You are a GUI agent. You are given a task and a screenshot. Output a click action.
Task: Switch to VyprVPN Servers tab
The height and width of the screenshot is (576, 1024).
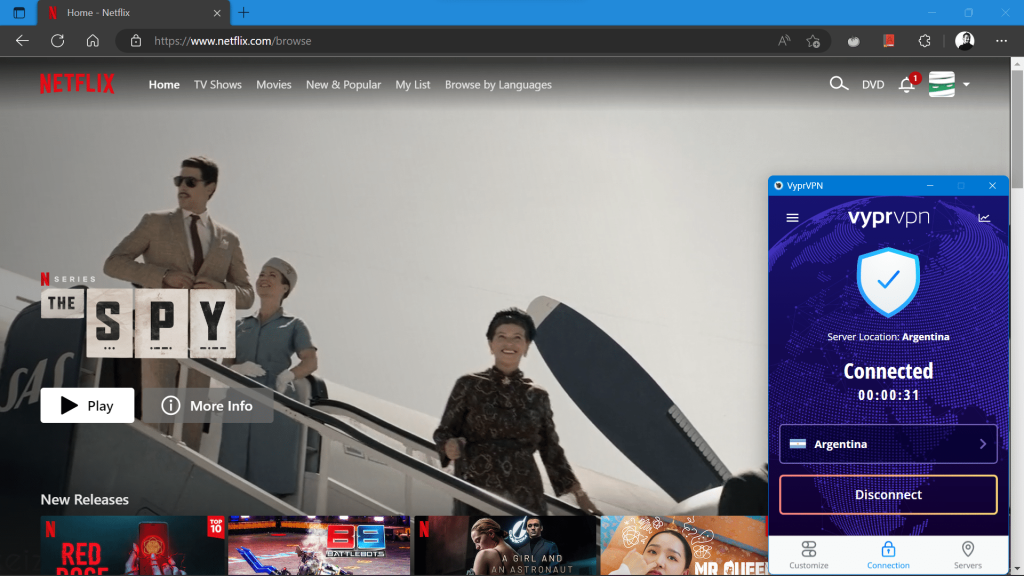click(x=968, y=555)
